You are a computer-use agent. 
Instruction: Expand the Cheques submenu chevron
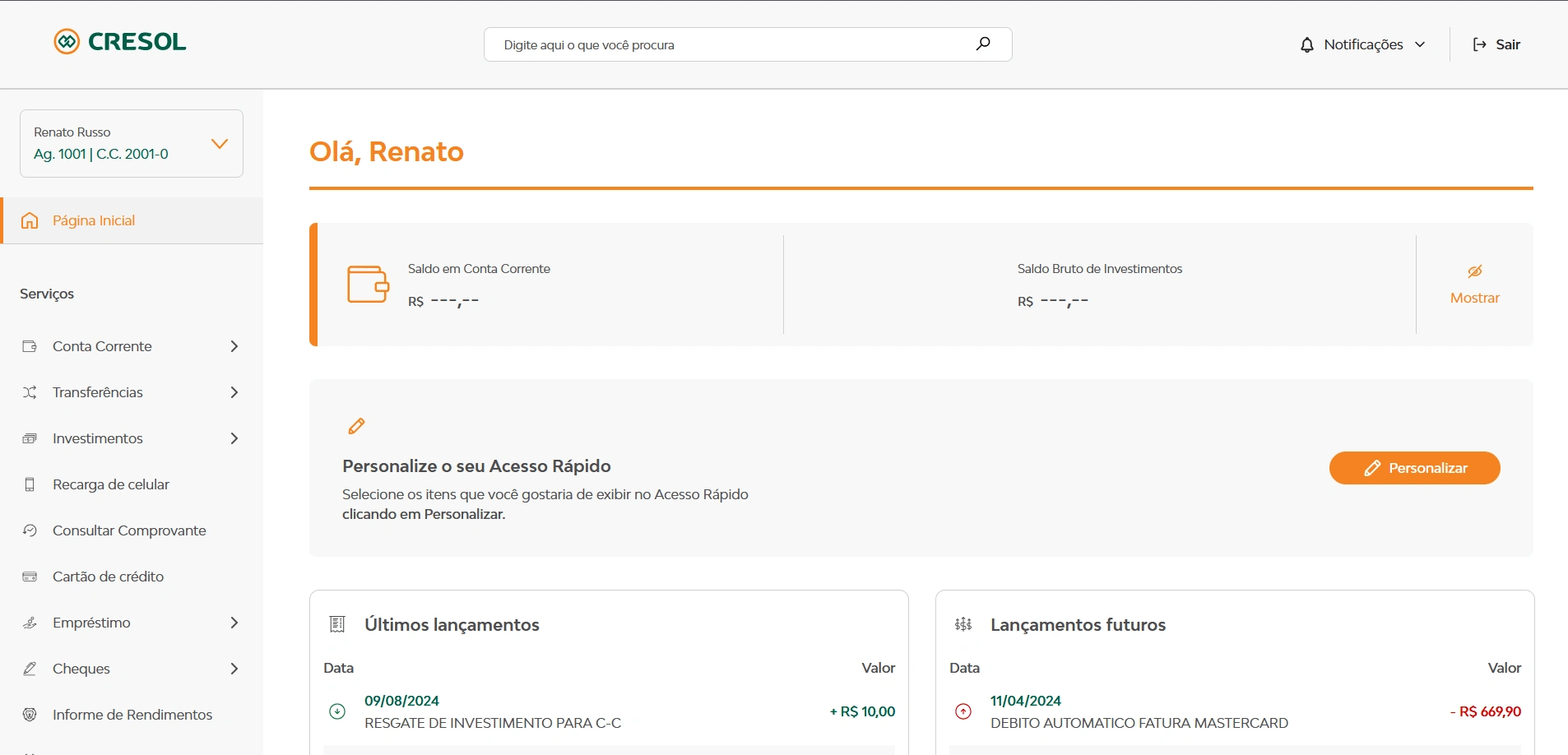234,669
